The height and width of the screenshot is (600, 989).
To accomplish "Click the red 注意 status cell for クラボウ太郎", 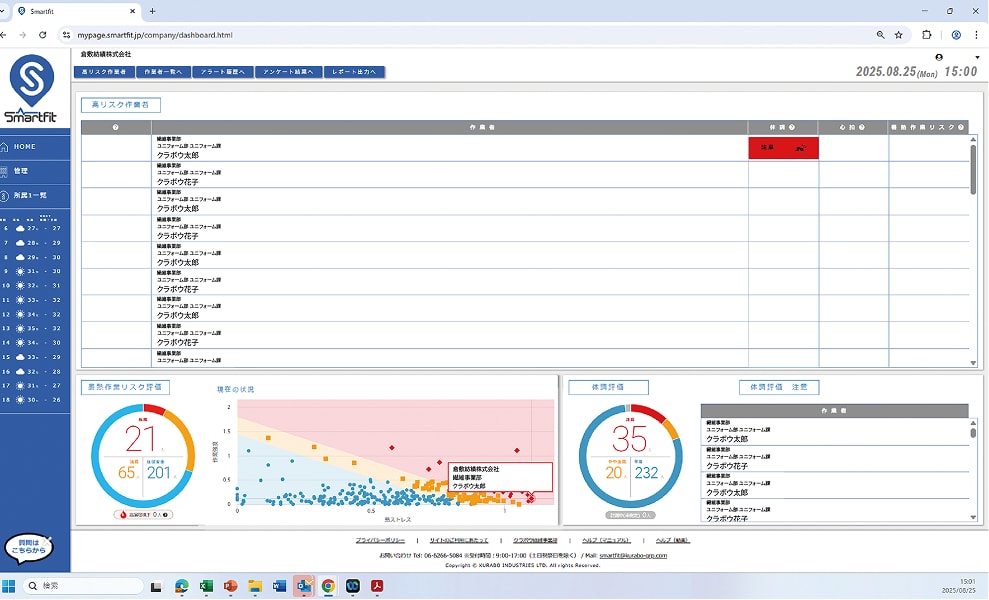I will click(783, 148).
